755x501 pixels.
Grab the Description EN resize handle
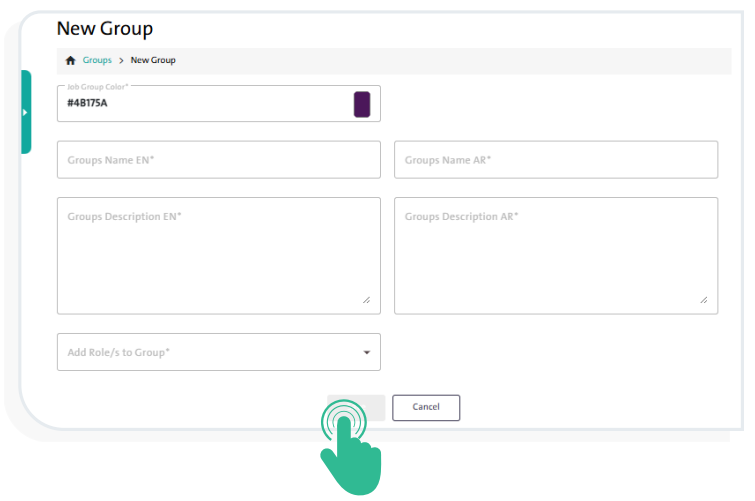[366, 300]
